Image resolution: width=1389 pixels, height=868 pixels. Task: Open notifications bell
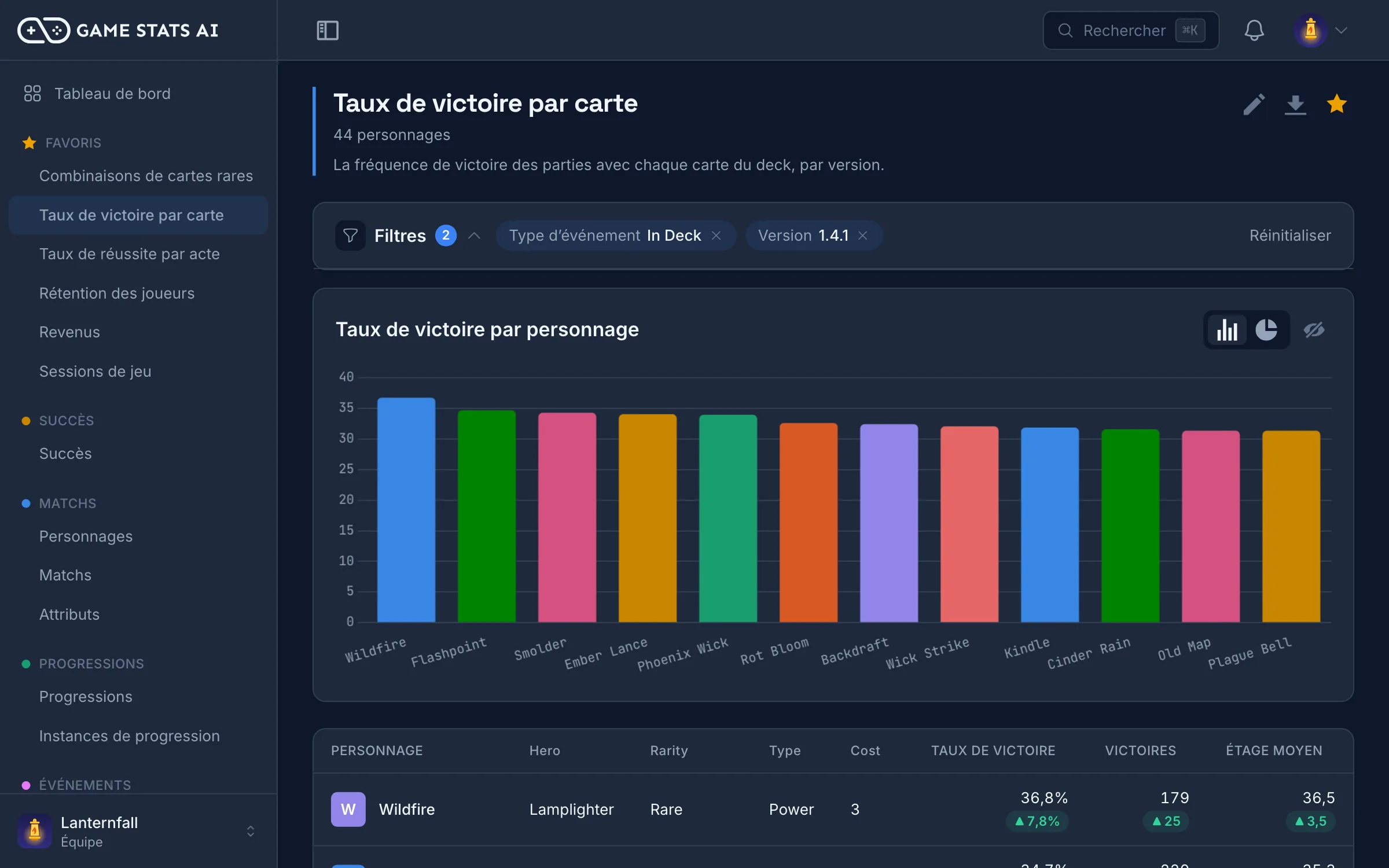click(1254, 30)
